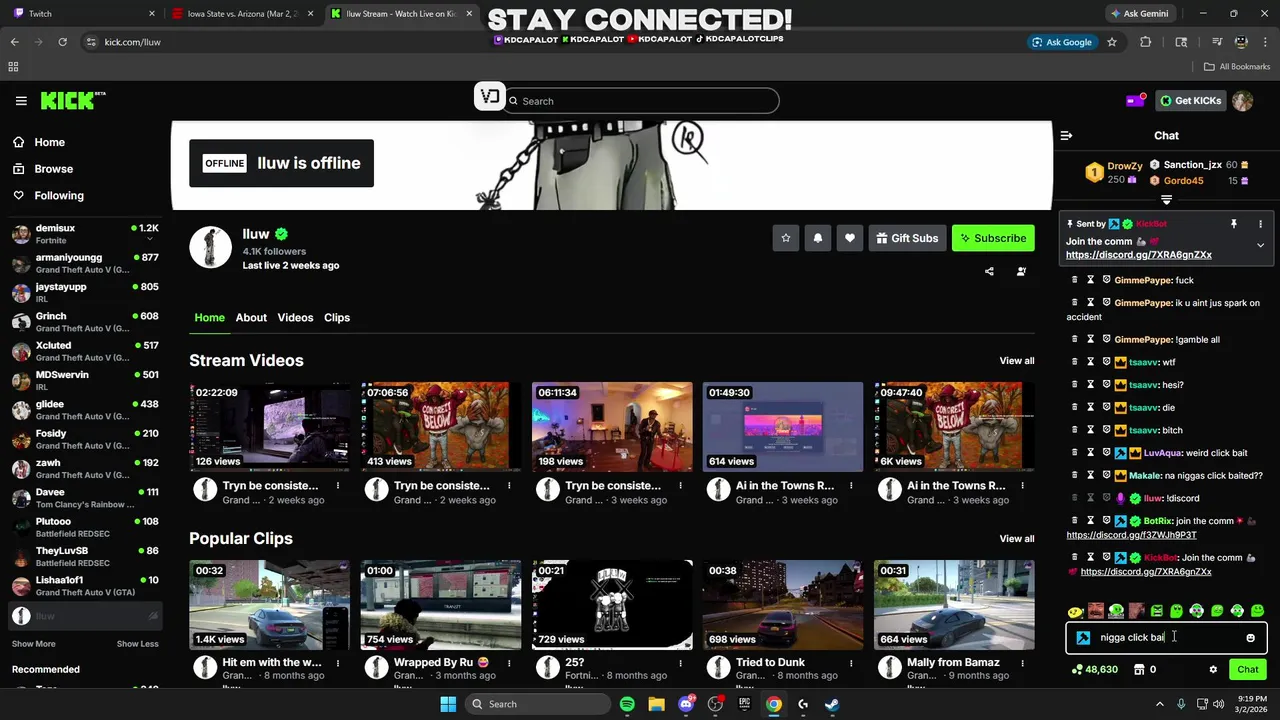Screen dimensions: 1280x720
Task: Collapse the chat panel with arrow icon
Action: [1066, 135]
